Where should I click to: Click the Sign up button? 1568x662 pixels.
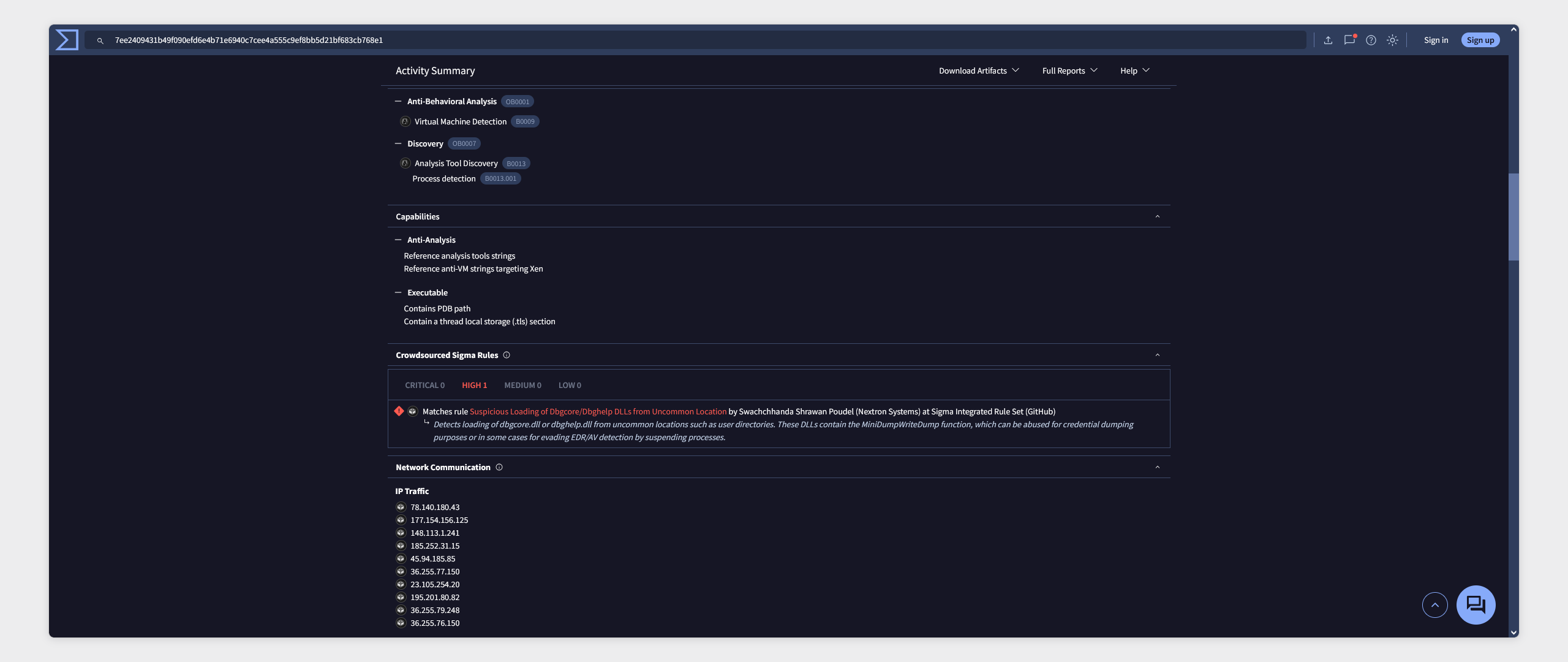(x=1480, y=40)
